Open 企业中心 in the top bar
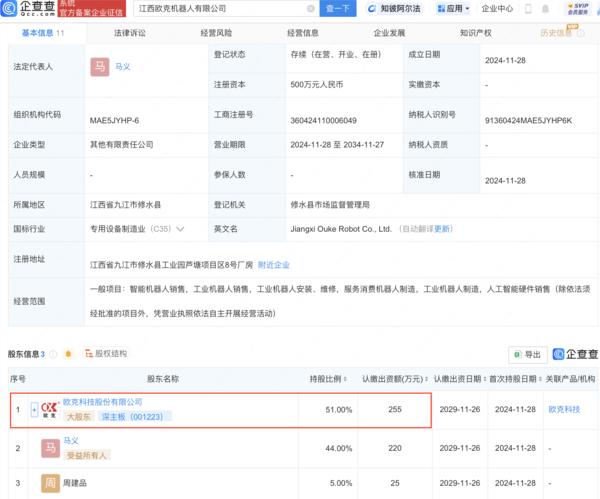The image size is (600, 499). [x=497, y=8]
